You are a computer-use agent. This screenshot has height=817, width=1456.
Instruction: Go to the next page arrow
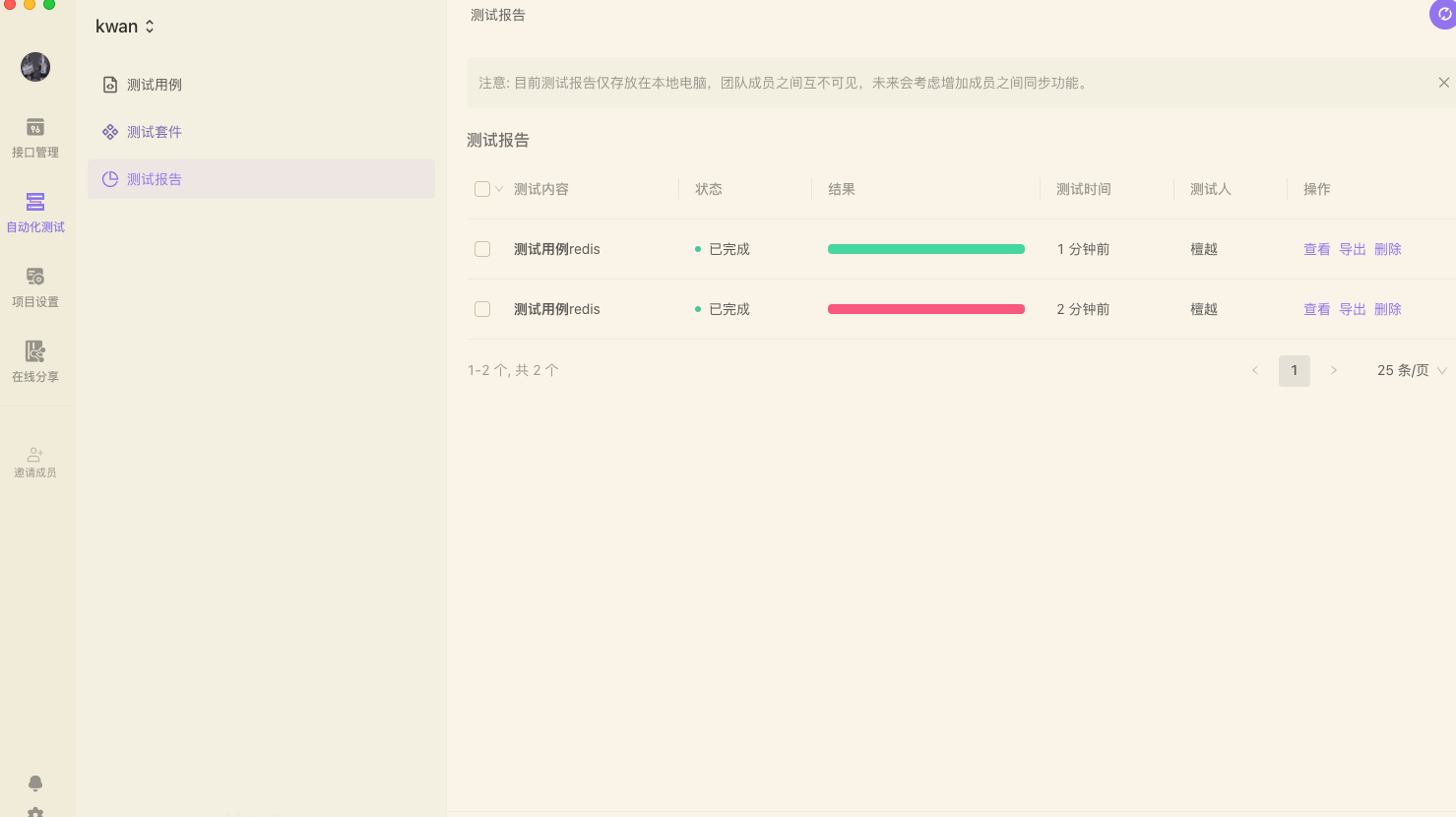click(1334, 370)
